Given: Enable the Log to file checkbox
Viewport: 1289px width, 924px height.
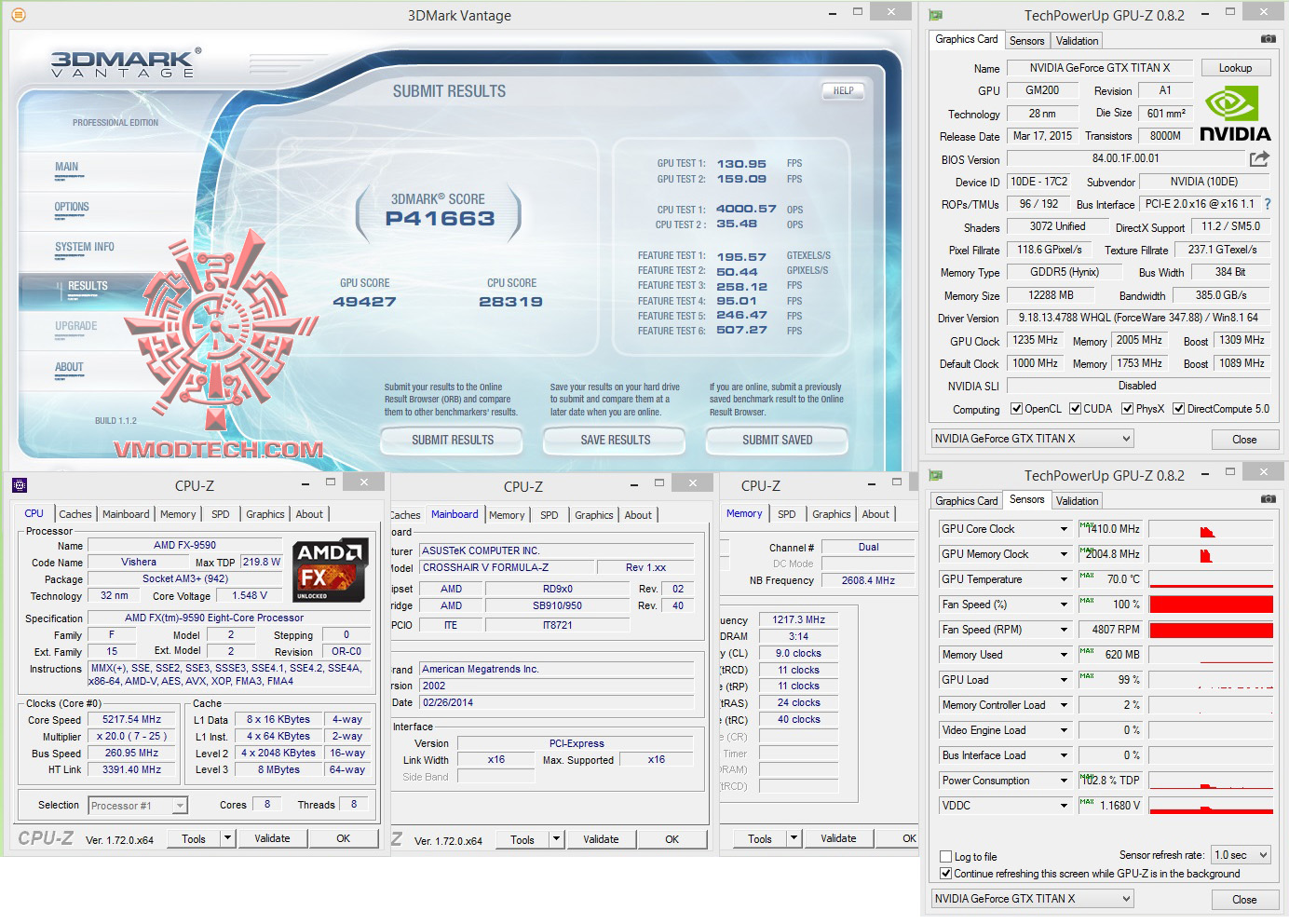Looking at the screenshot, I should point(946,857).
